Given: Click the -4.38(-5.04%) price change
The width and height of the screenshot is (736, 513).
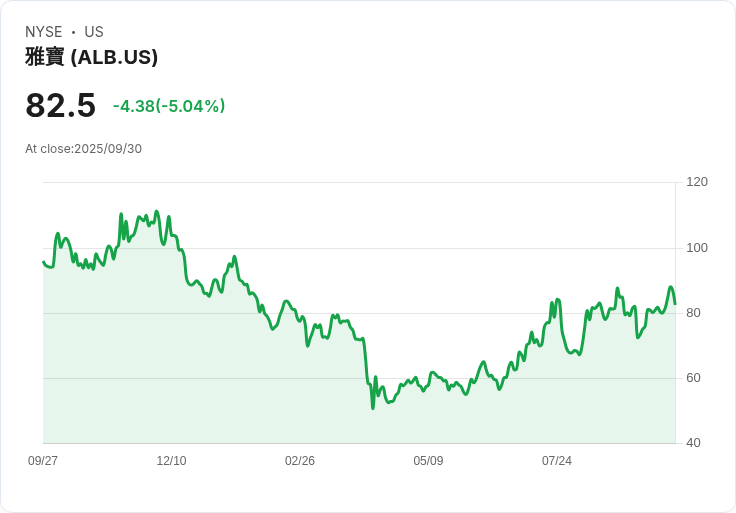Looking at the screenshot, I should (169, 106).
